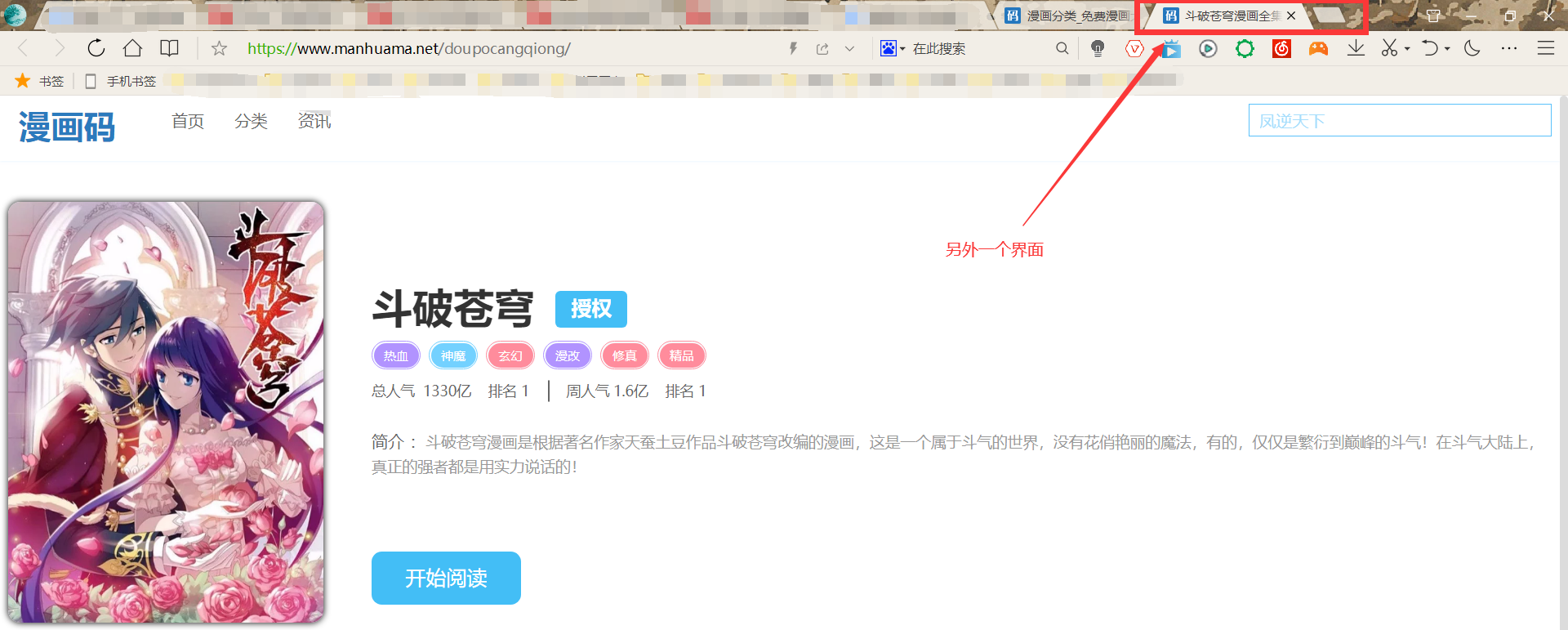
Task: Click the red hexagon V extension icon
Action: [x=1134, y=48]
